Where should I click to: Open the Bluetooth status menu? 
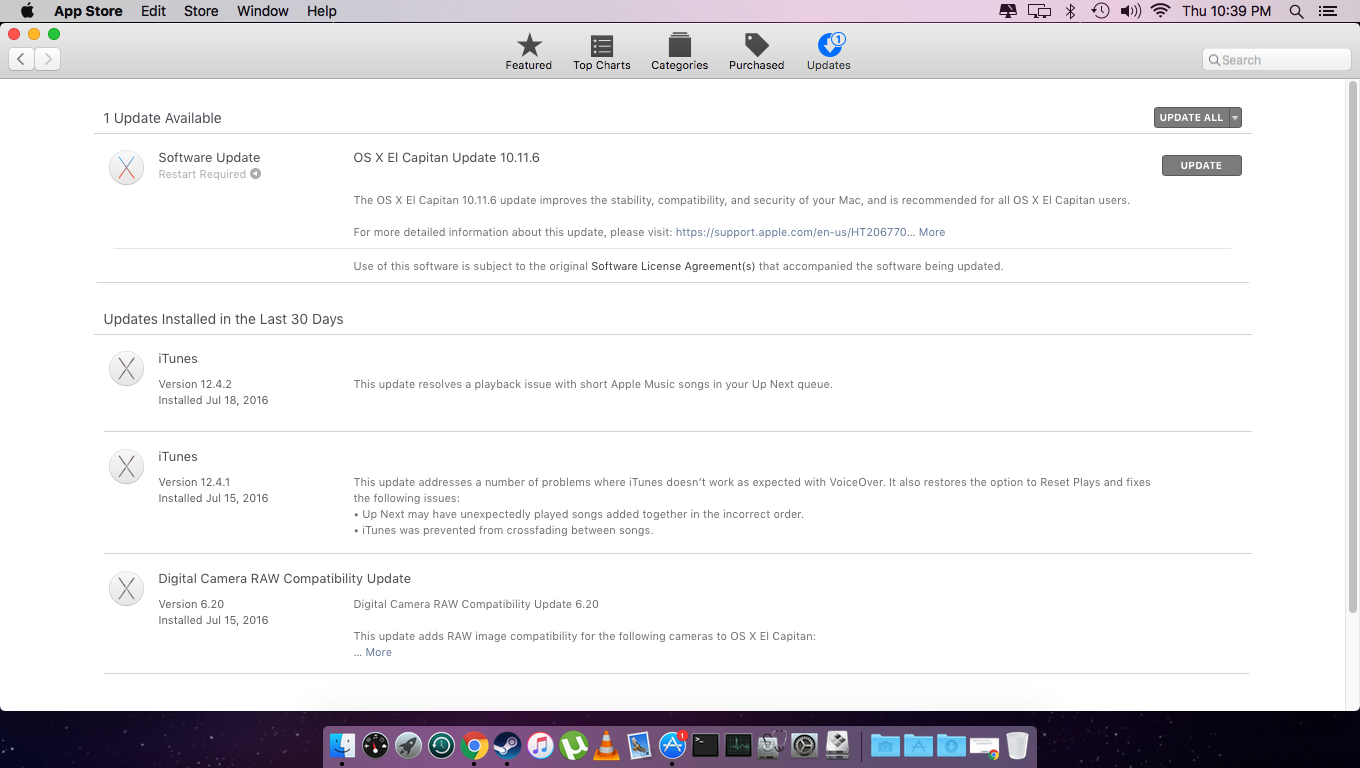[1070, 11]
